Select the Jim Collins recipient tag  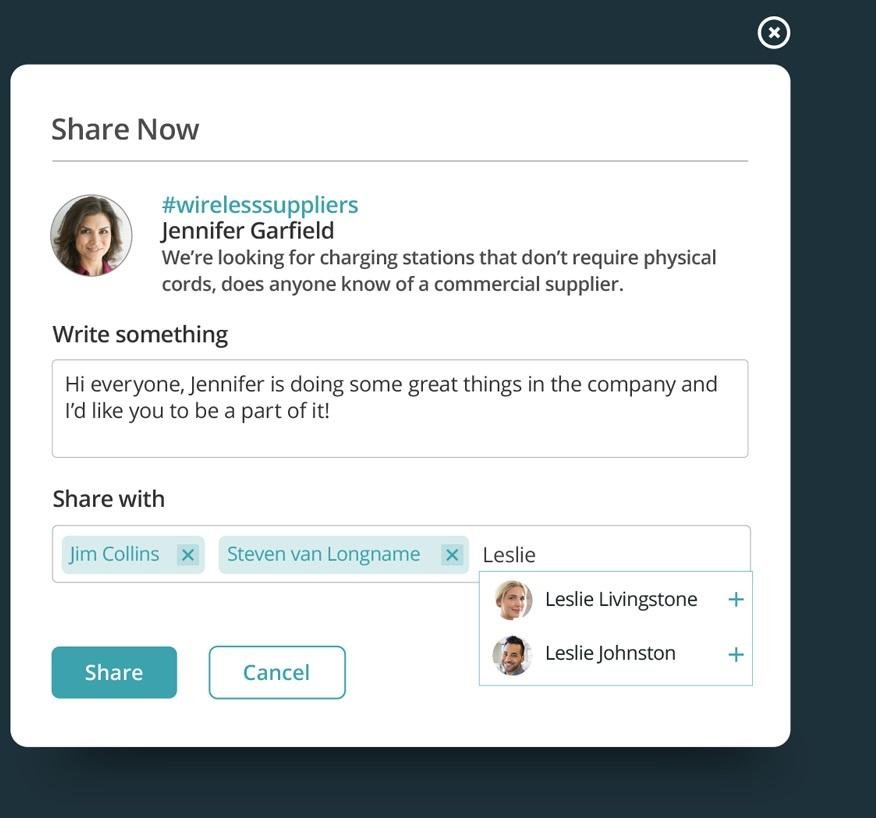point(115,554)
